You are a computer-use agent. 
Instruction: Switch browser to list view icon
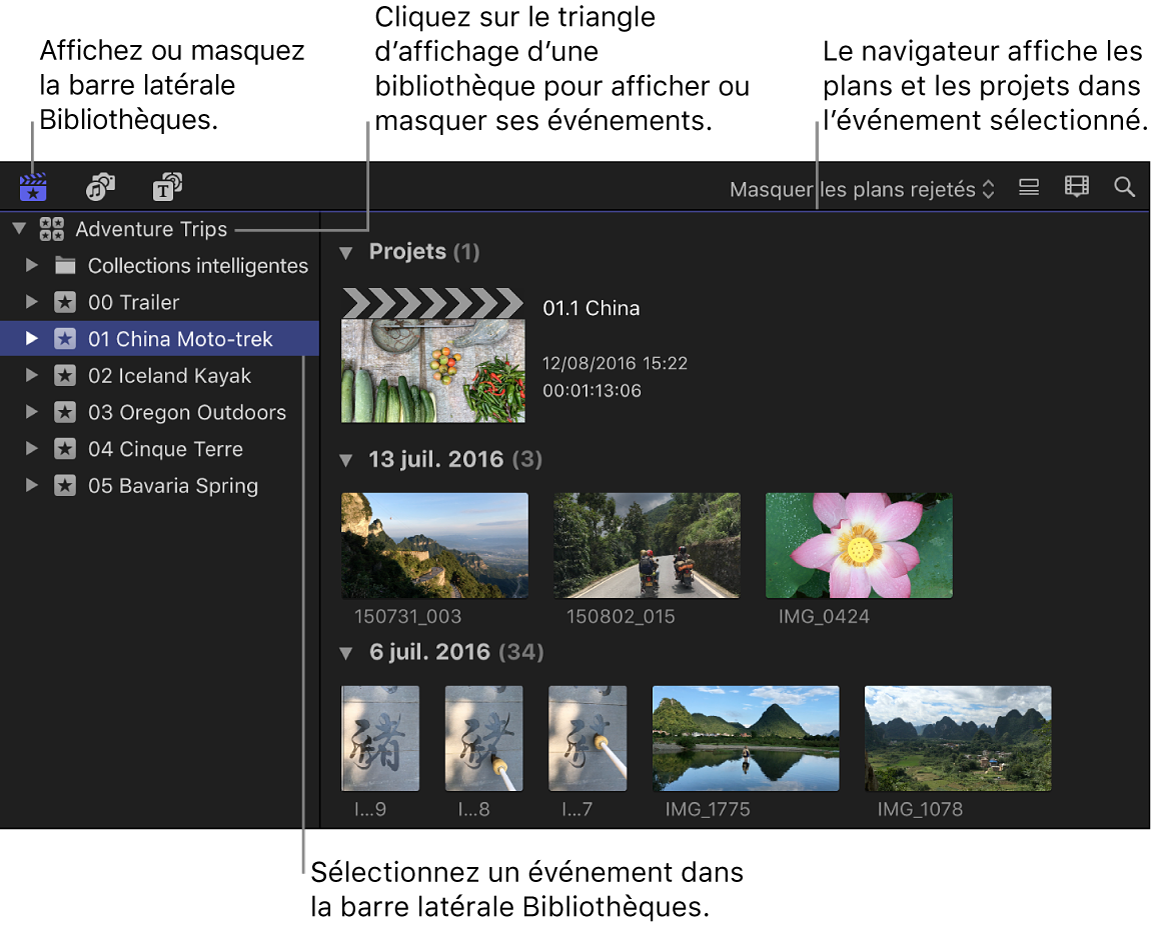coord(1028,186)
